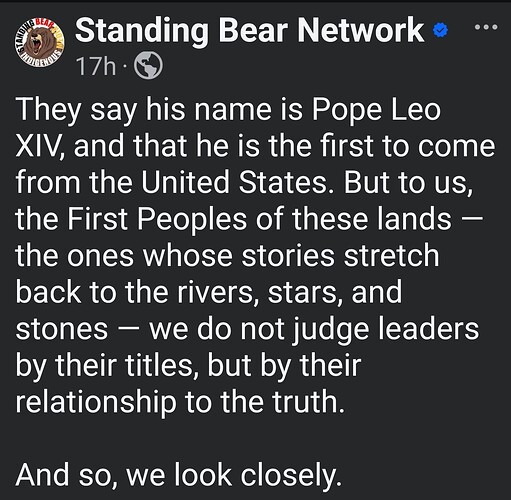Click the words "Pope Leo" in the post
The width and height of the screenshot is (511, 500).
(376, 110)
